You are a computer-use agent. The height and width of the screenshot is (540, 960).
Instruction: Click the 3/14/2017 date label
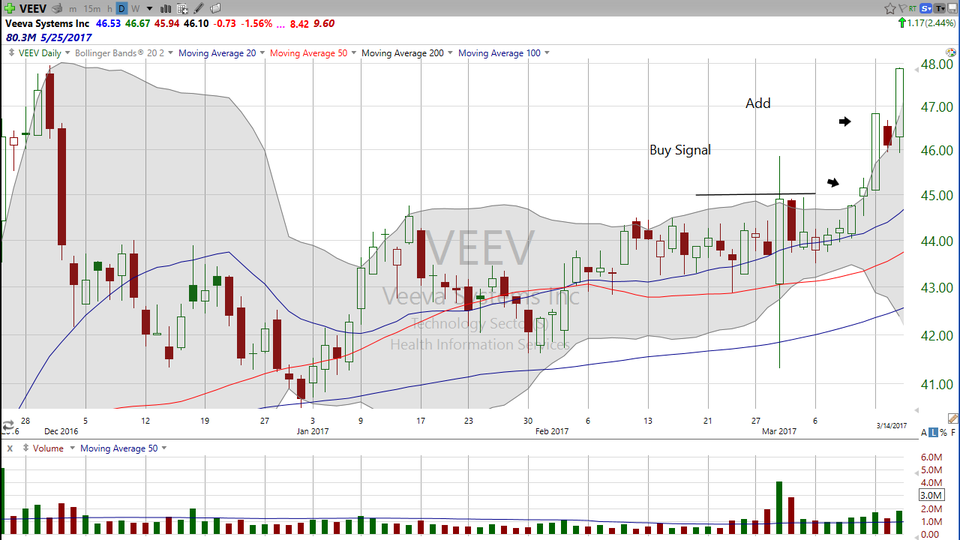coord(891,425)
